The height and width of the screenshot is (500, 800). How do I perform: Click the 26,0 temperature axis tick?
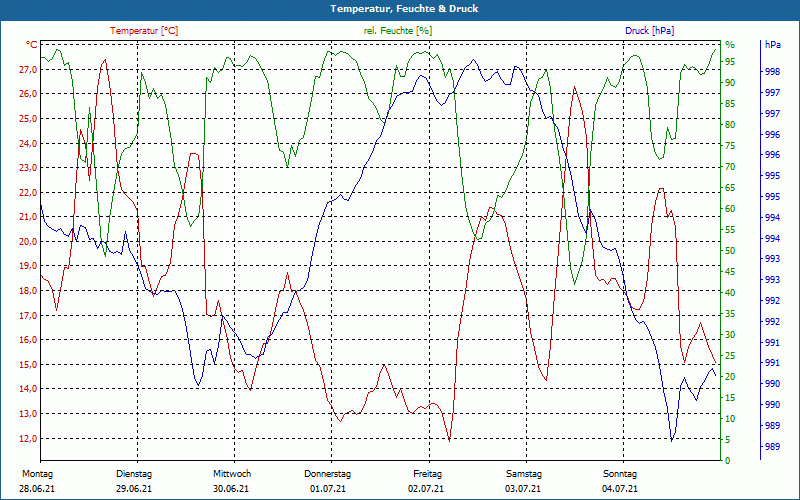28,94
